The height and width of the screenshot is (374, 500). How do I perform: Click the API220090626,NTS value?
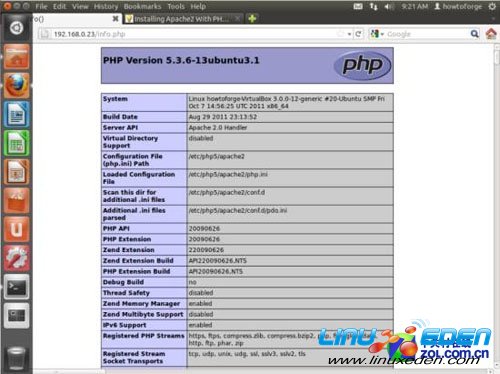pos(218,260)
